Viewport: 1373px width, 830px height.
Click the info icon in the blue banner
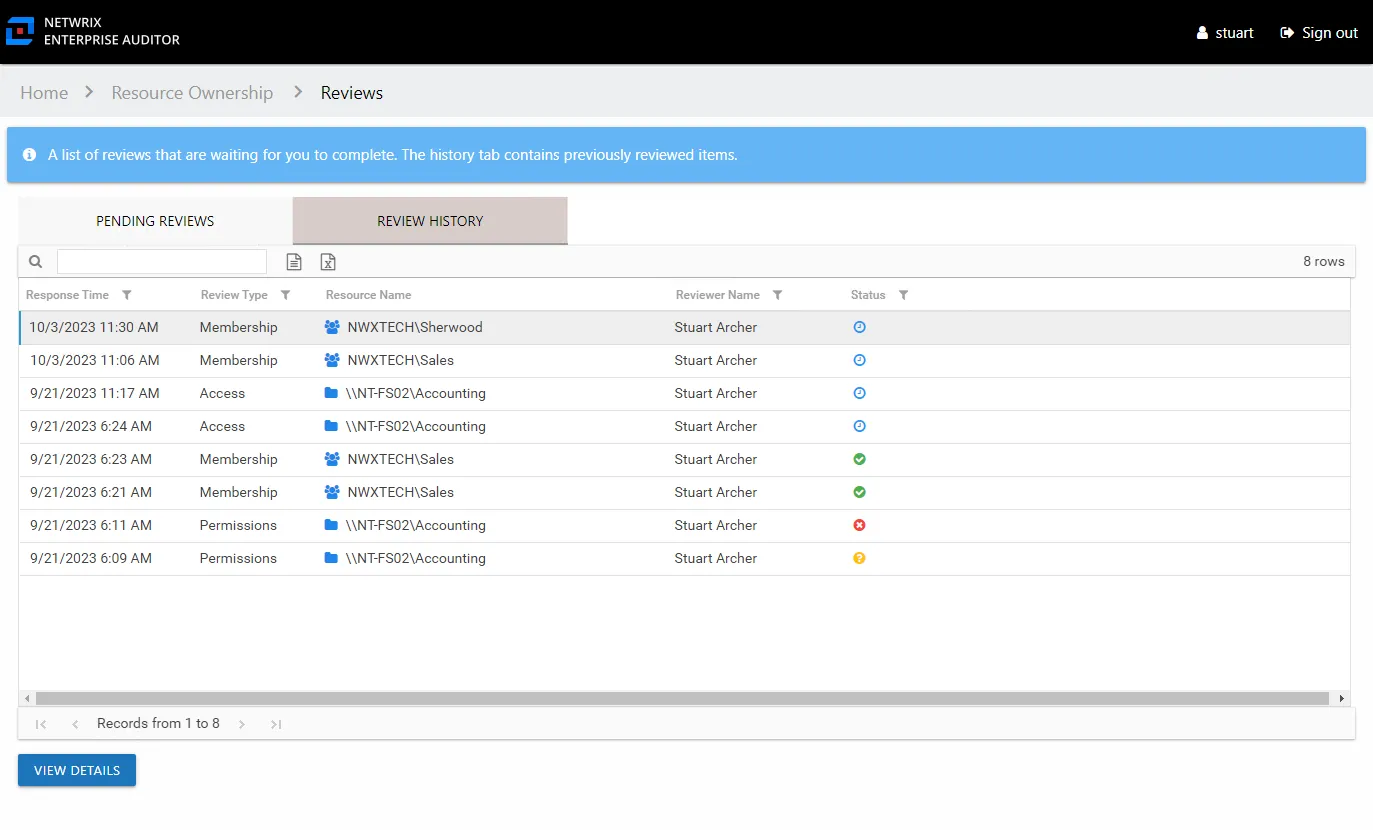(30, 155)
